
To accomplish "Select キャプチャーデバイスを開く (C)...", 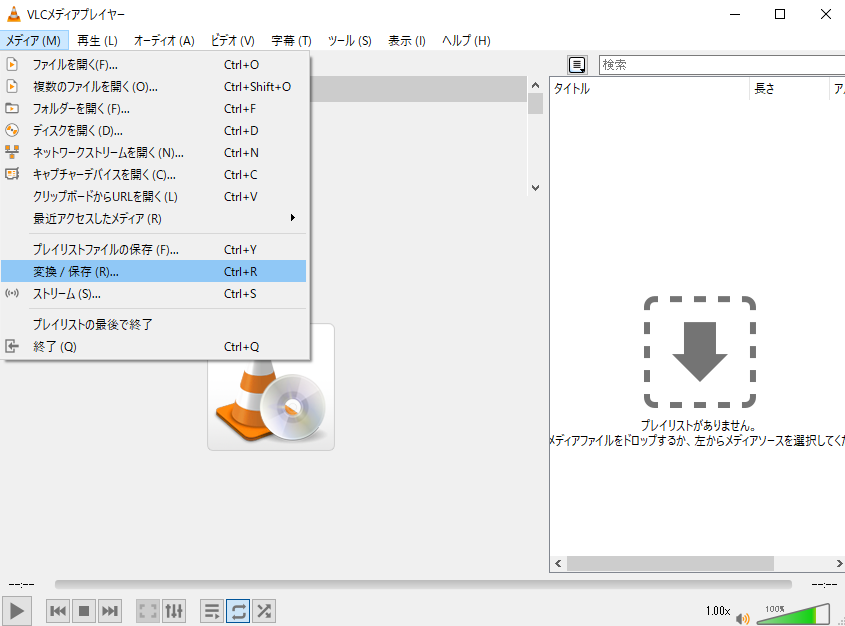I will click(154, 175).
